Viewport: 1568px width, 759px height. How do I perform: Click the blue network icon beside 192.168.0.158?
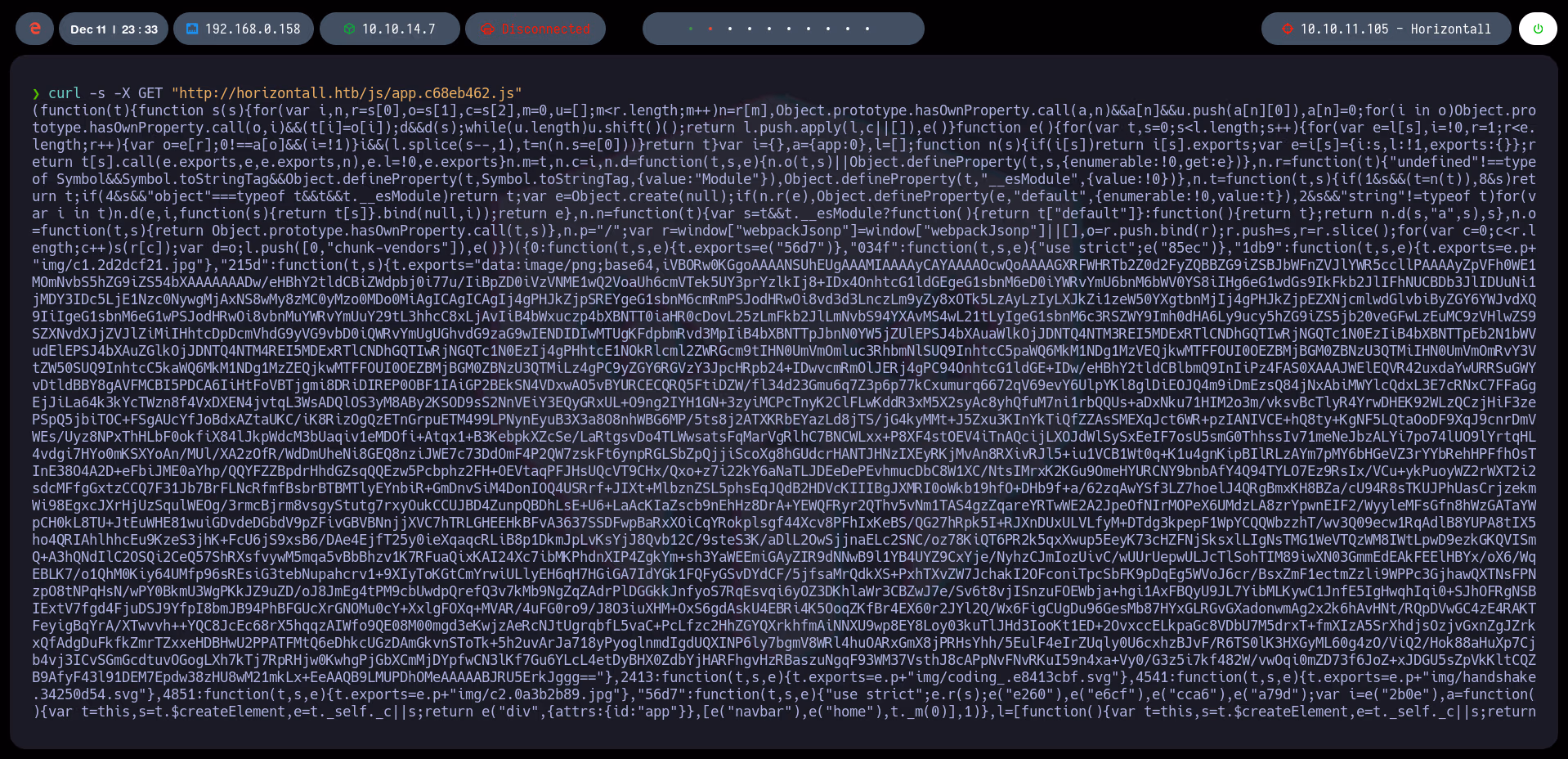click(192, 28)
